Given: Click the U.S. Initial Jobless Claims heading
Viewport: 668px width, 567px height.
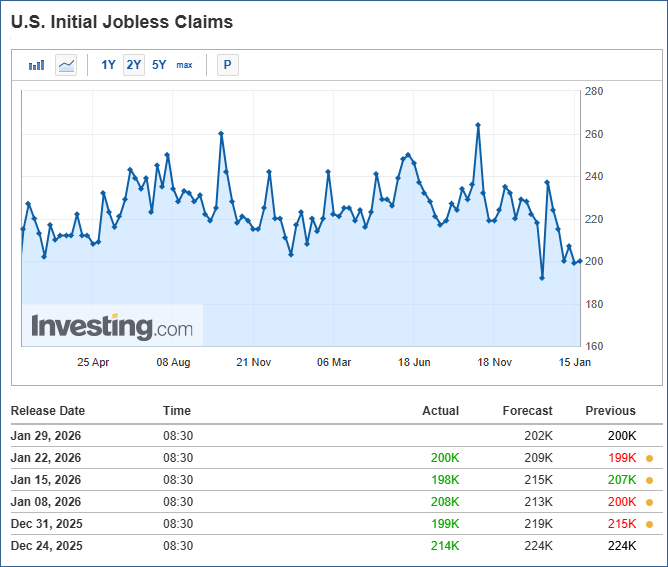Looking at the screenshot, I should click(x=122, y=21).
